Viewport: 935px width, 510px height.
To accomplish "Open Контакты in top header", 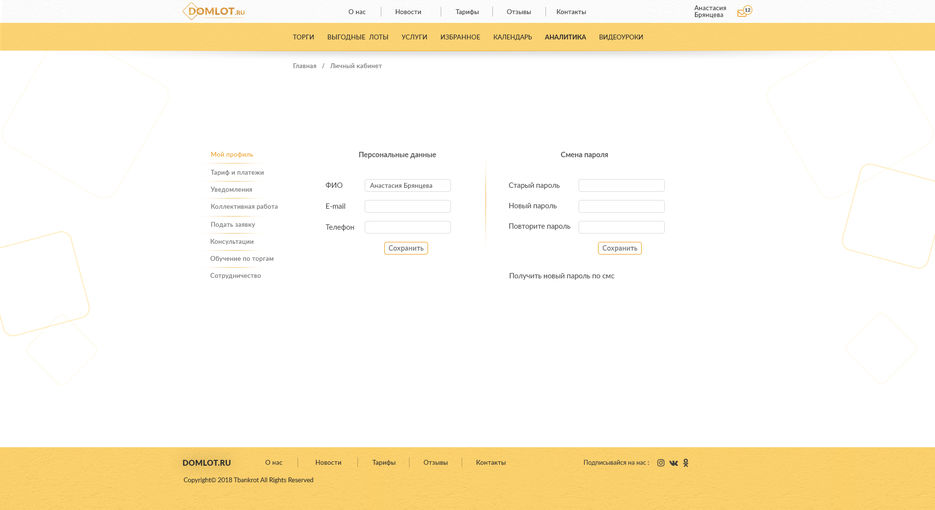I will coord(571,12).
